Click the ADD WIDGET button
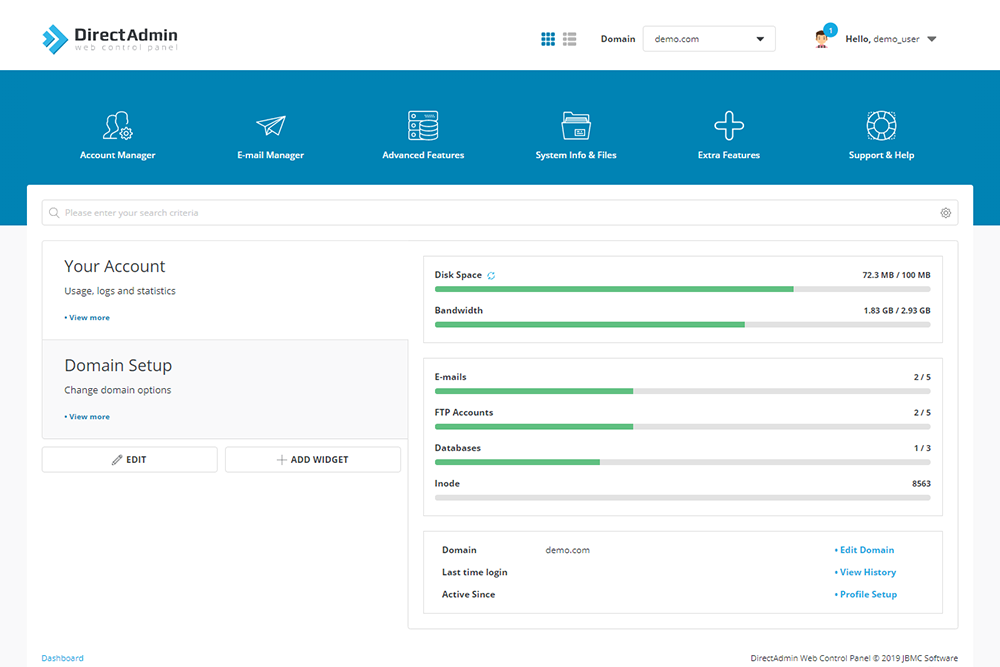Viewport: 1000px width, 667px height. (x=313, y=460)
